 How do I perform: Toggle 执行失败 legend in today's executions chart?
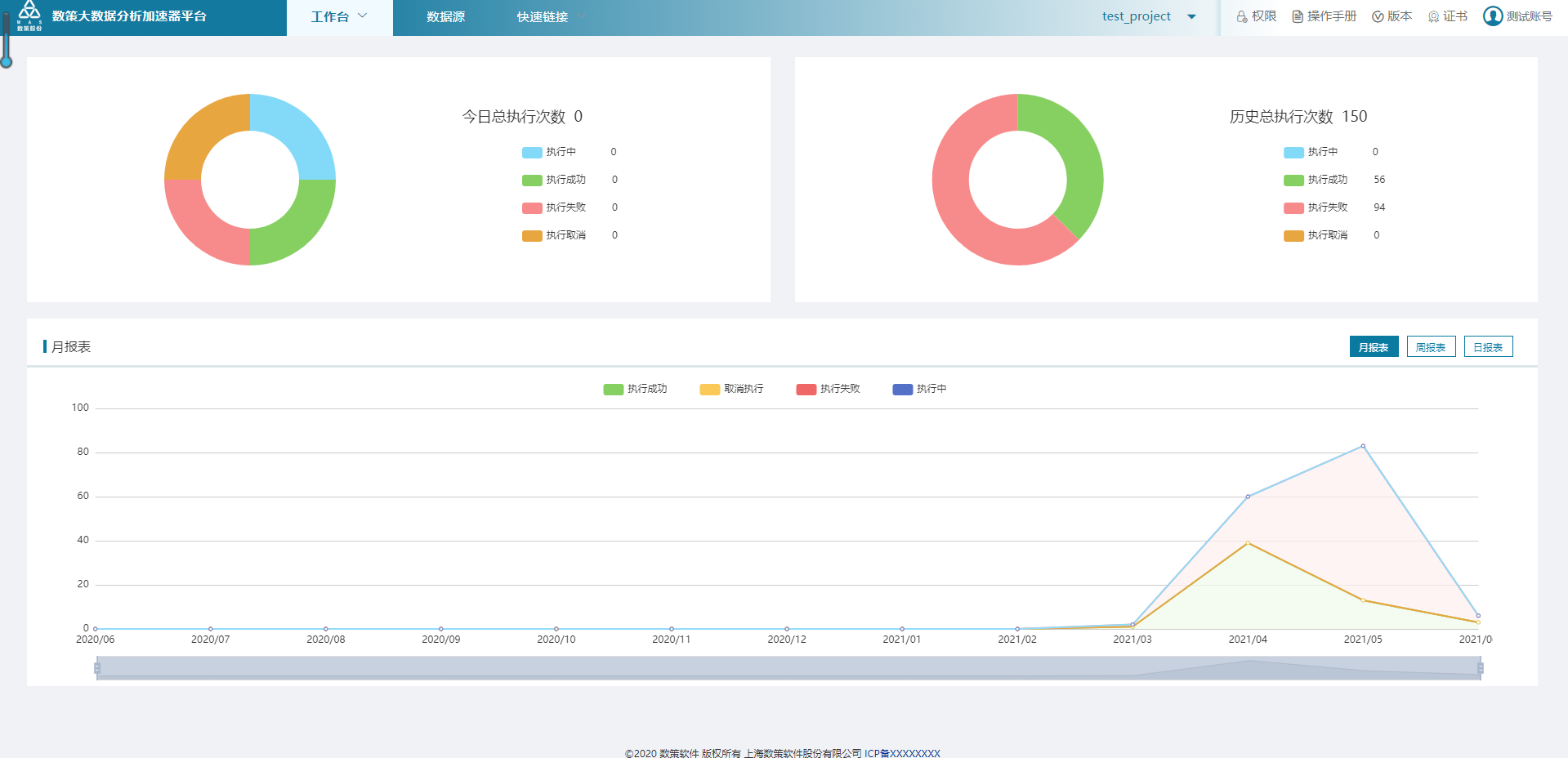pyautogui.click(x=554, y=207)
